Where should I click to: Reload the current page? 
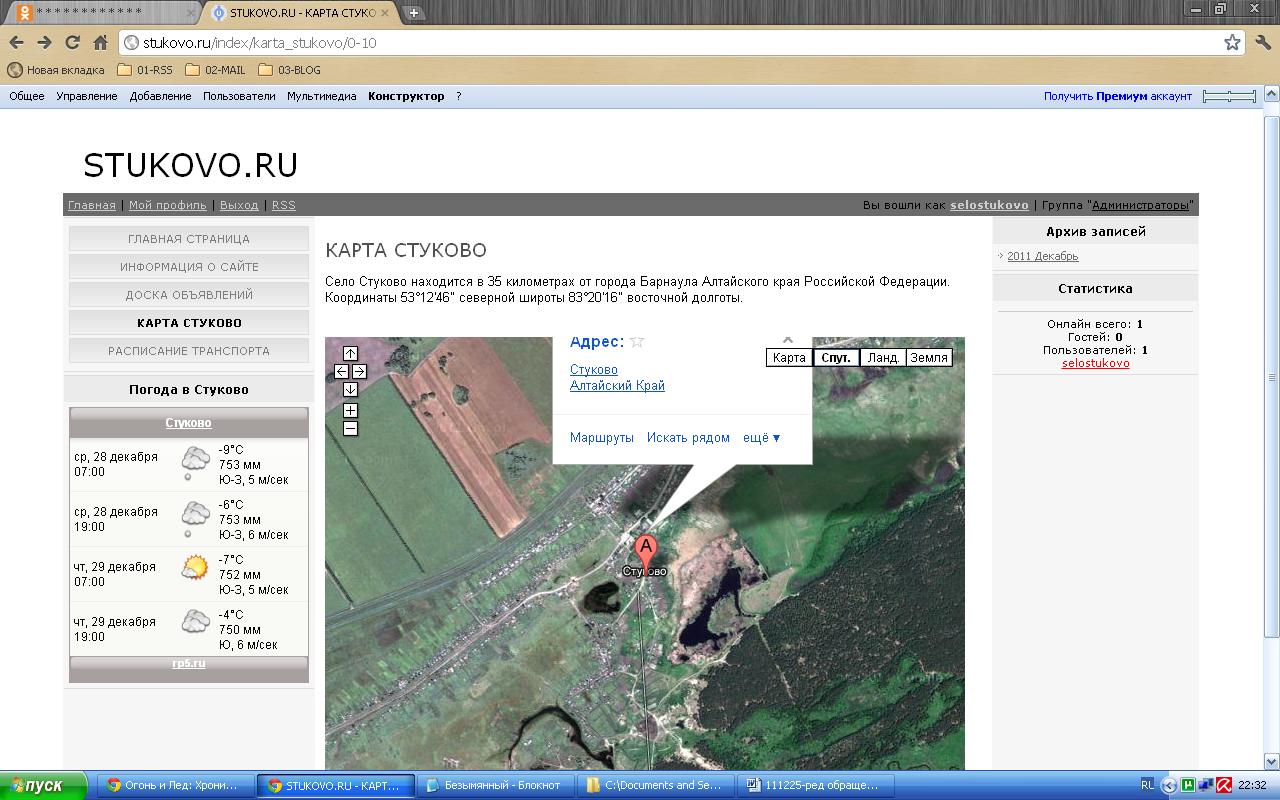(x=72, y=43)
